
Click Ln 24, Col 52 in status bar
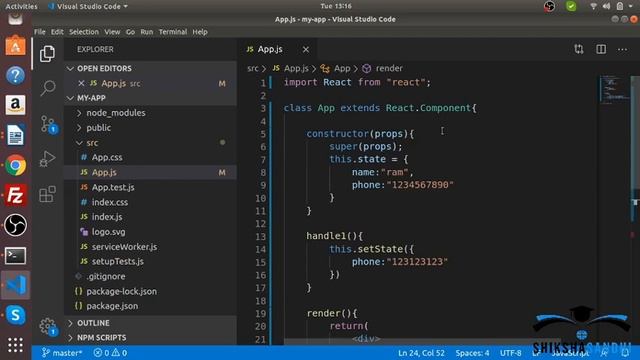[x=421, y=353]
